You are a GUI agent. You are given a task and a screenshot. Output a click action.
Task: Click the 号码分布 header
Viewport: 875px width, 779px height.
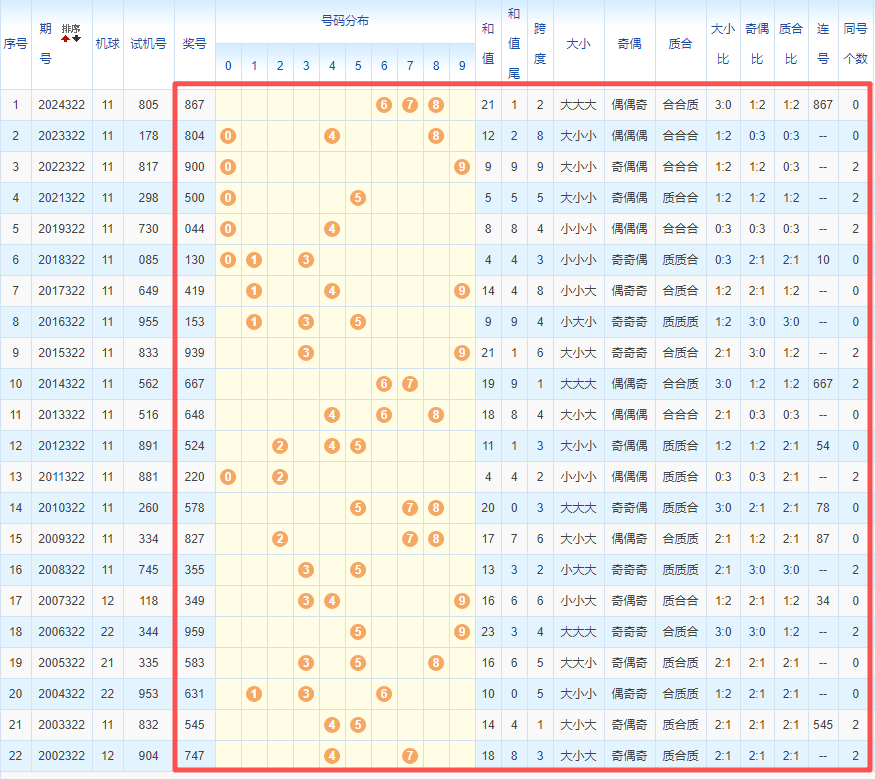pyautogui.click(x=344, y=21)
